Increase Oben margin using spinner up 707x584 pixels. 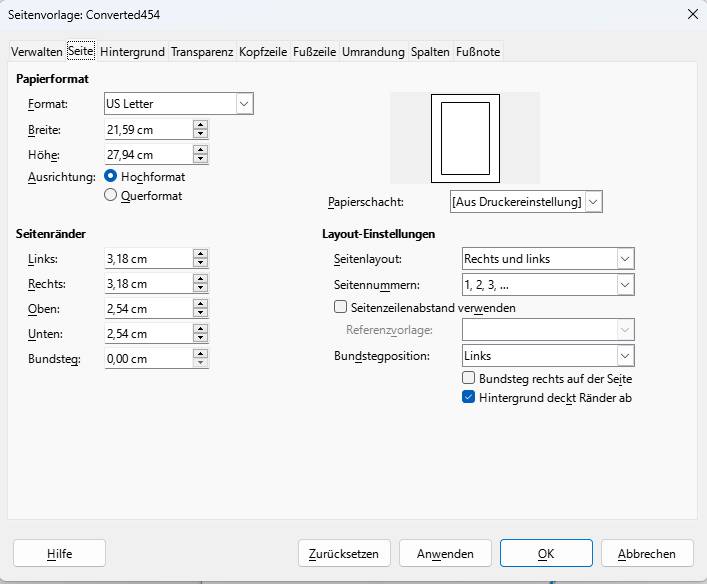pyautogui.click(x=201, y=304)
